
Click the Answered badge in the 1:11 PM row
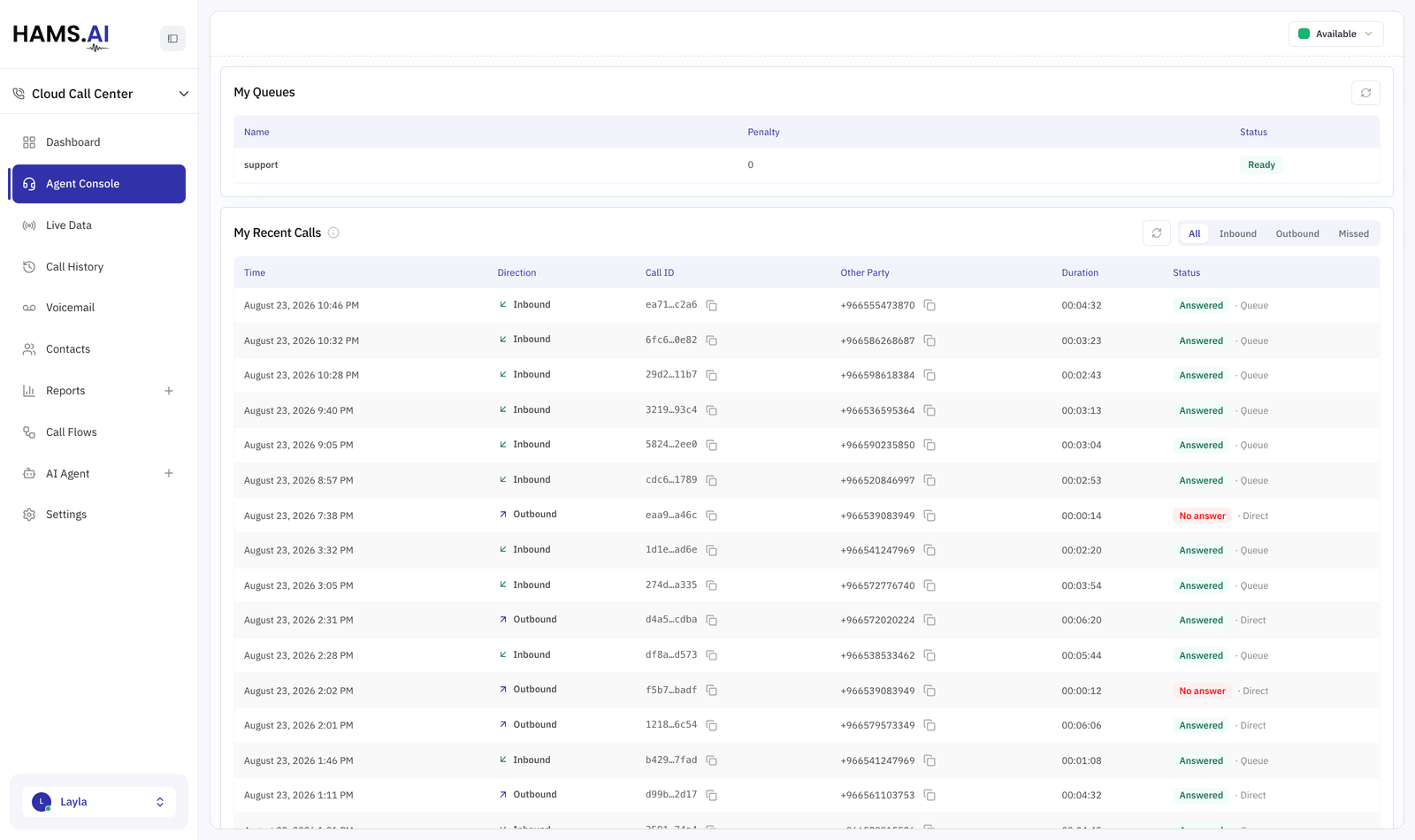(1201, 795)
